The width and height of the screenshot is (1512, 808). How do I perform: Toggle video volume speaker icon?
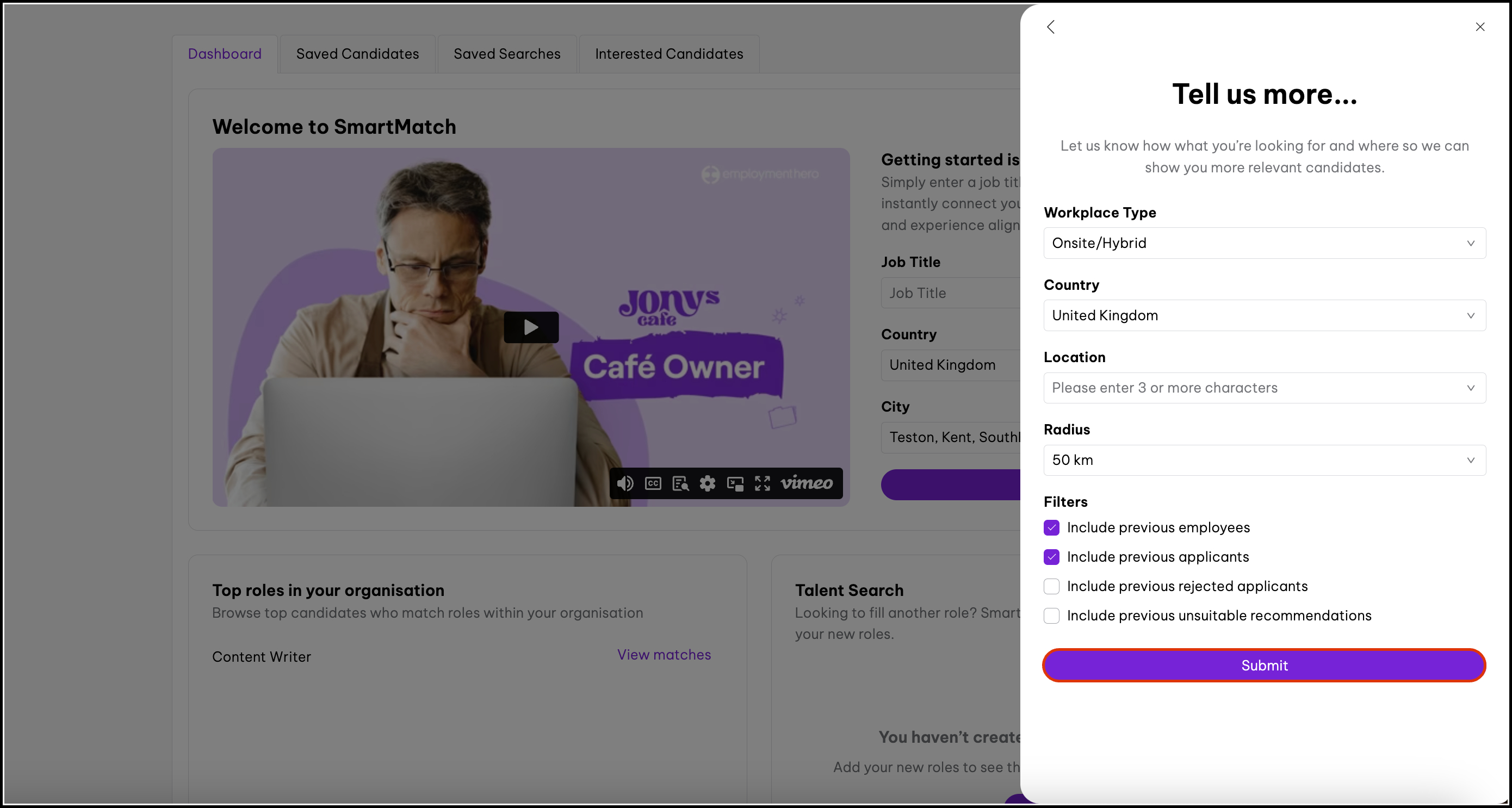625,483
